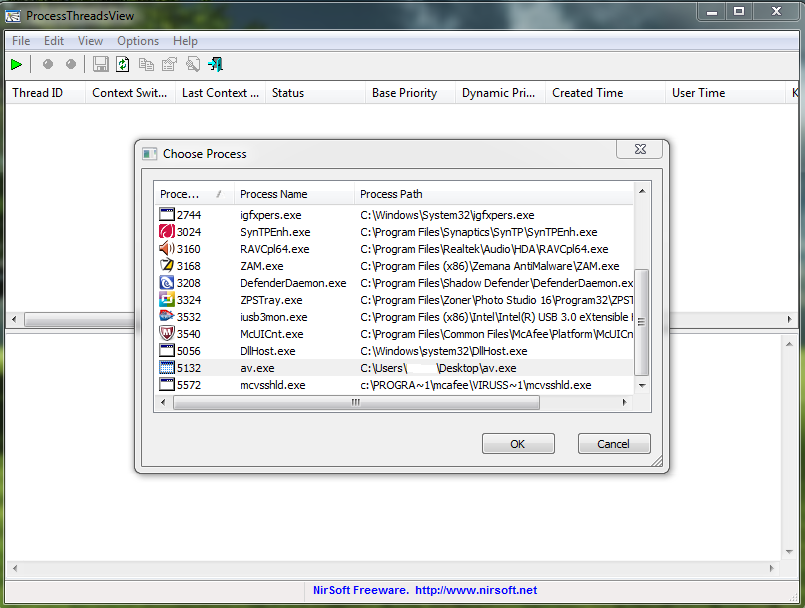Image resolution: width=805 pixels, height=608 pixels.
Task: Click the McUICnt.exe McAfee shield icon
Action: pos(167,333)
